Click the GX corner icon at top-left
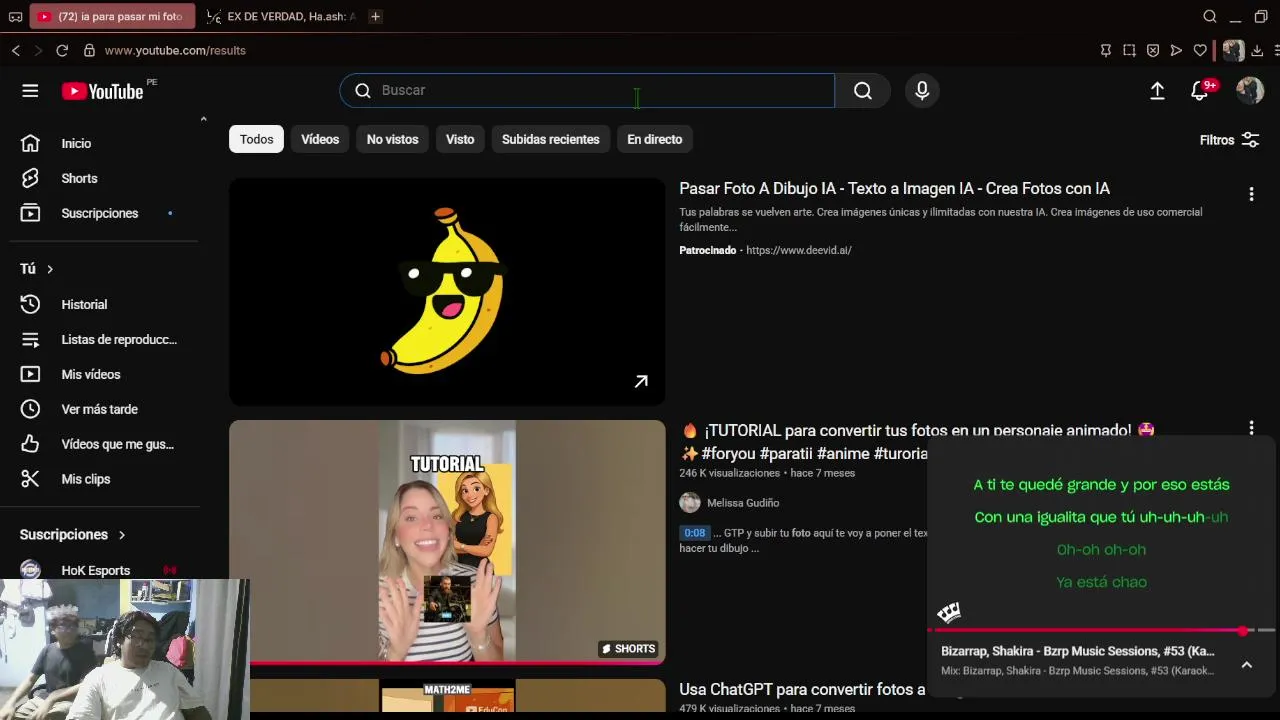1280x720 pixels. pos(15,16)
